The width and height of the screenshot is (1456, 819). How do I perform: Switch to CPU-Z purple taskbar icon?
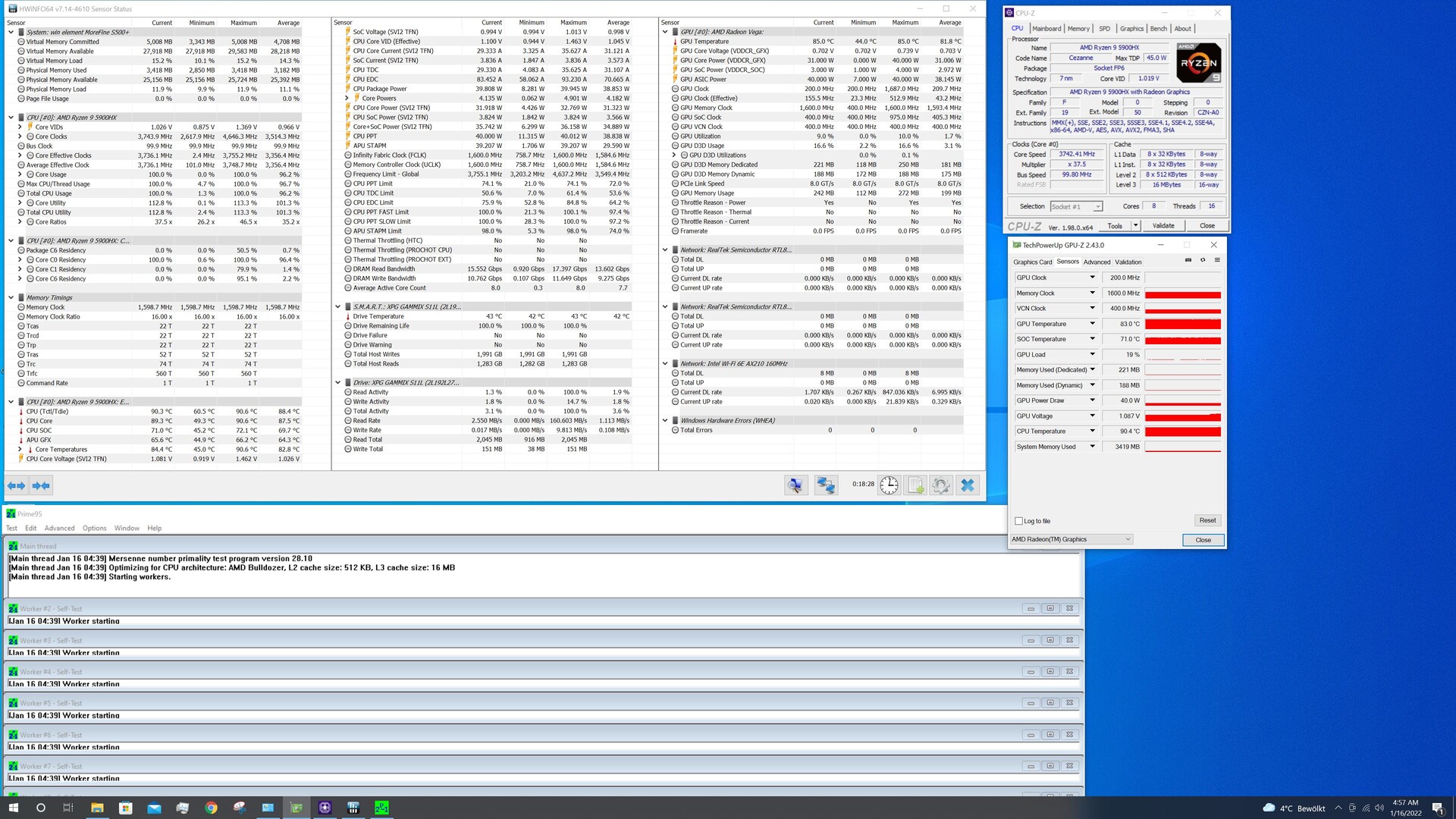[x=325, y=808]
